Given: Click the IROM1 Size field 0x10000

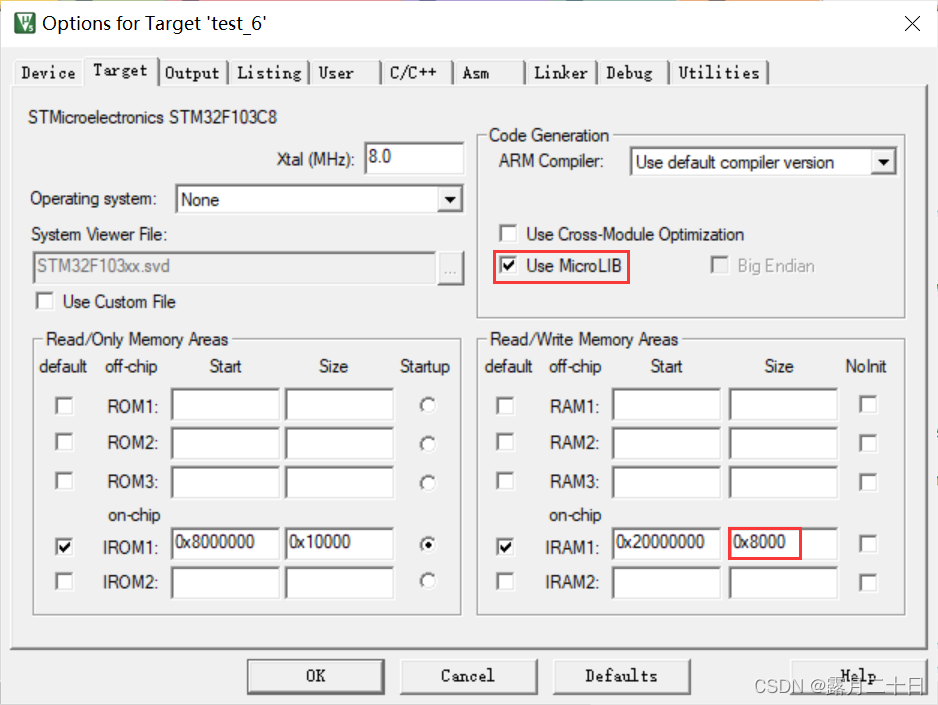Looking at the screenshot, I should pos(340,543).
